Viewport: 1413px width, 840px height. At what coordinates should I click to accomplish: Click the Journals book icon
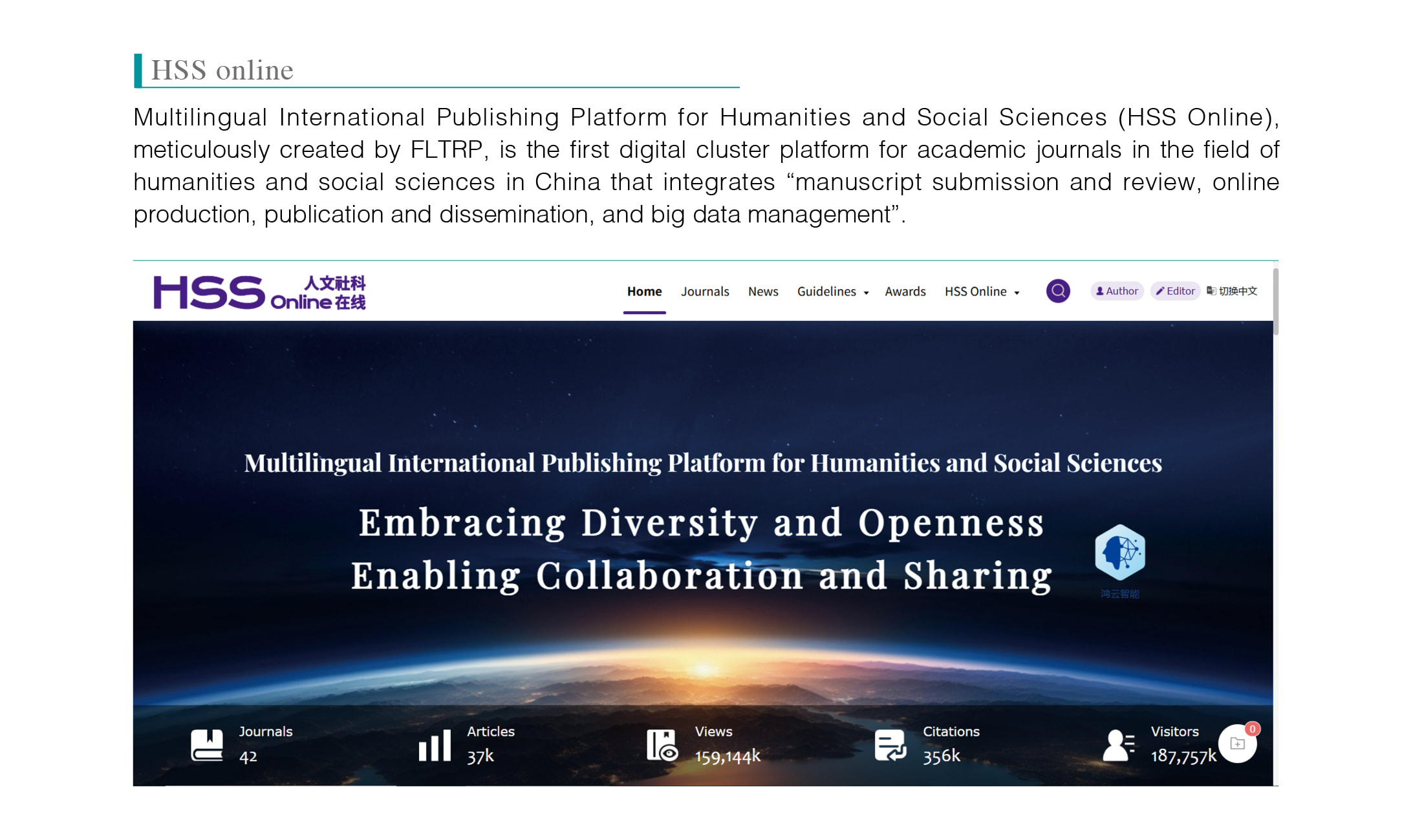(x=207, y=745)
